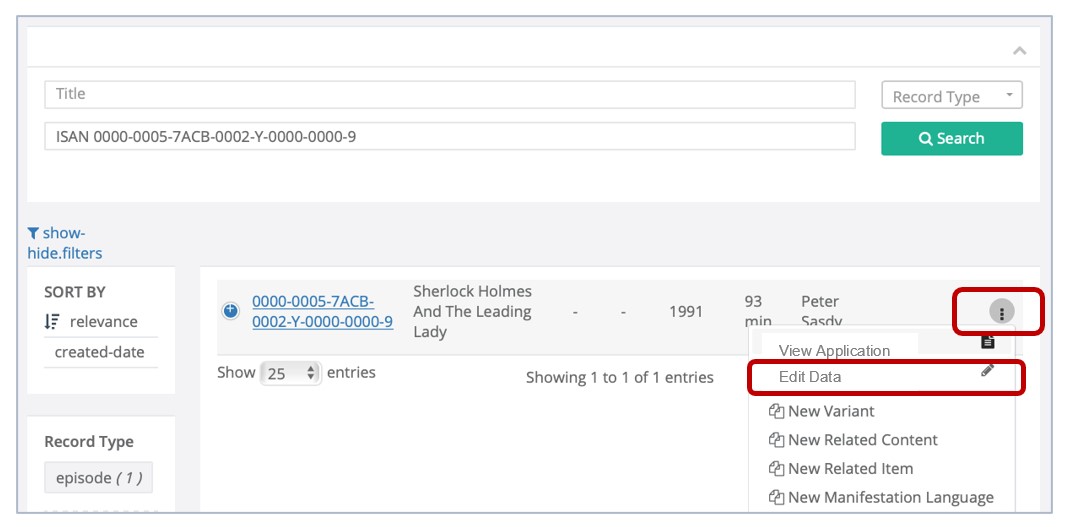
Task: Click the green Search button
Action: pyautogui.click(x=952, y=139)
